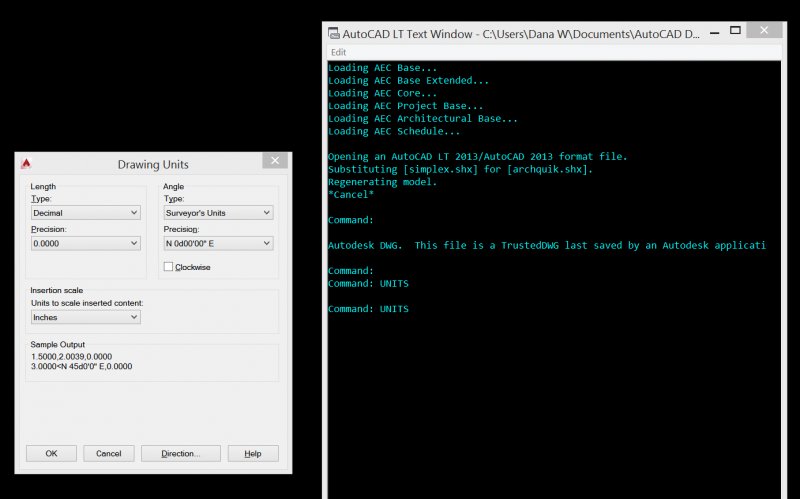Open the Edit menu in Text Window
The height and width of the screenshot is (499, 800).
click(x=338, y=52)
